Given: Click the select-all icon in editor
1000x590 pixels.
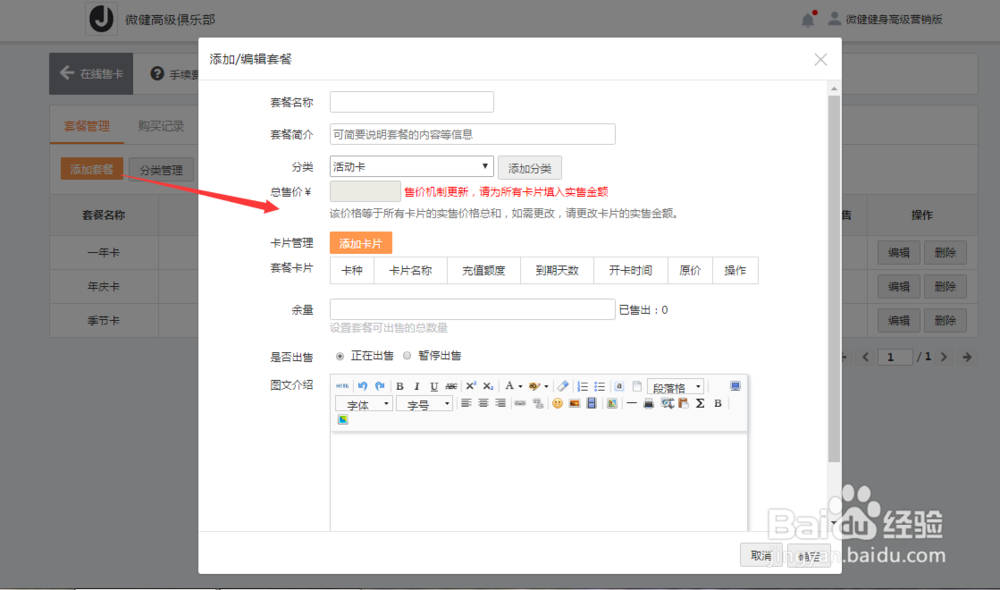Looking at the screenshot, I should (x=619, y=386).
